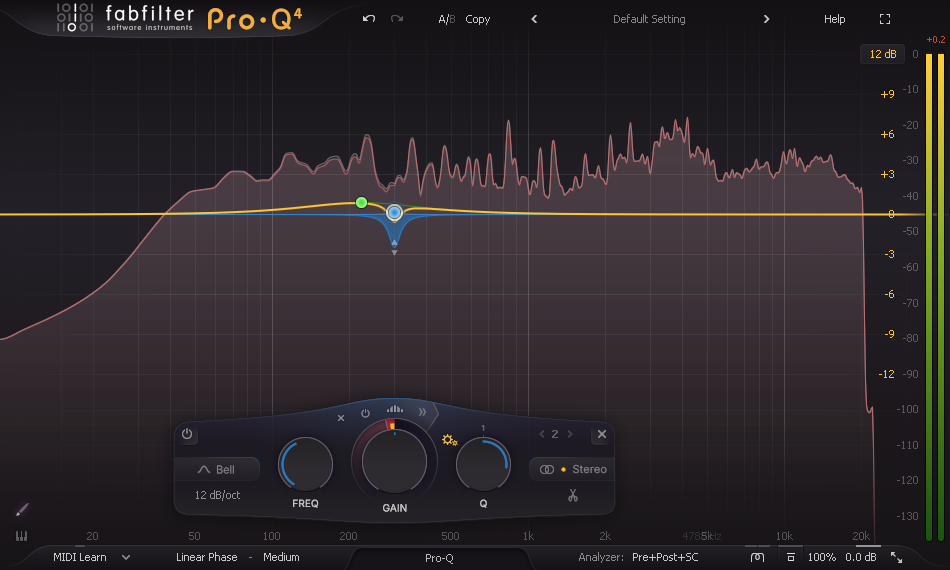950x570 pixels.
Task: Click the FREQ knob
Action: pyautogui.click(x=305, y=465)
